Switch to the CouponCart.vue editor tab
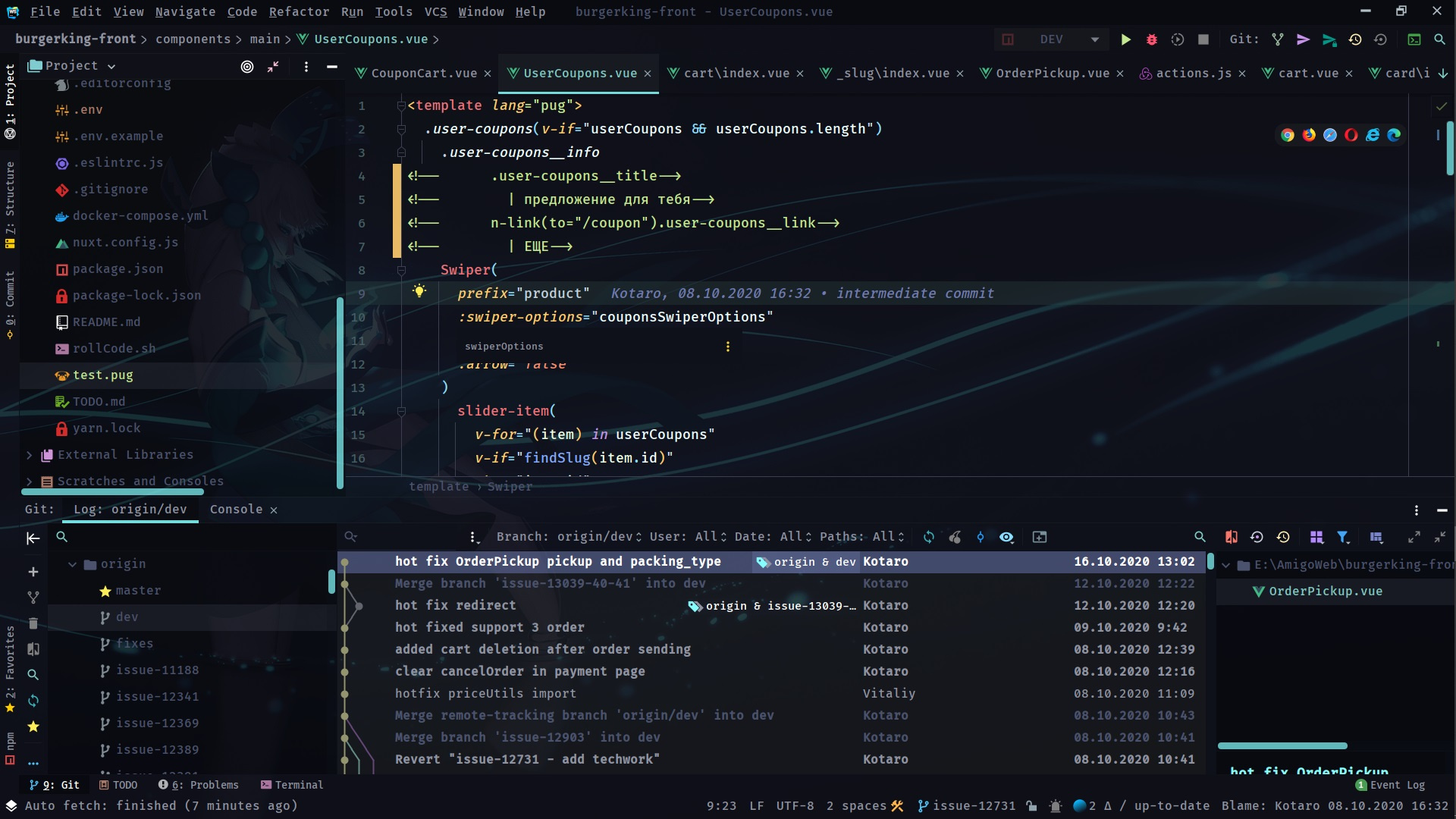The height and width of the screenshot is (819, 1456). [x=424, y=73]
